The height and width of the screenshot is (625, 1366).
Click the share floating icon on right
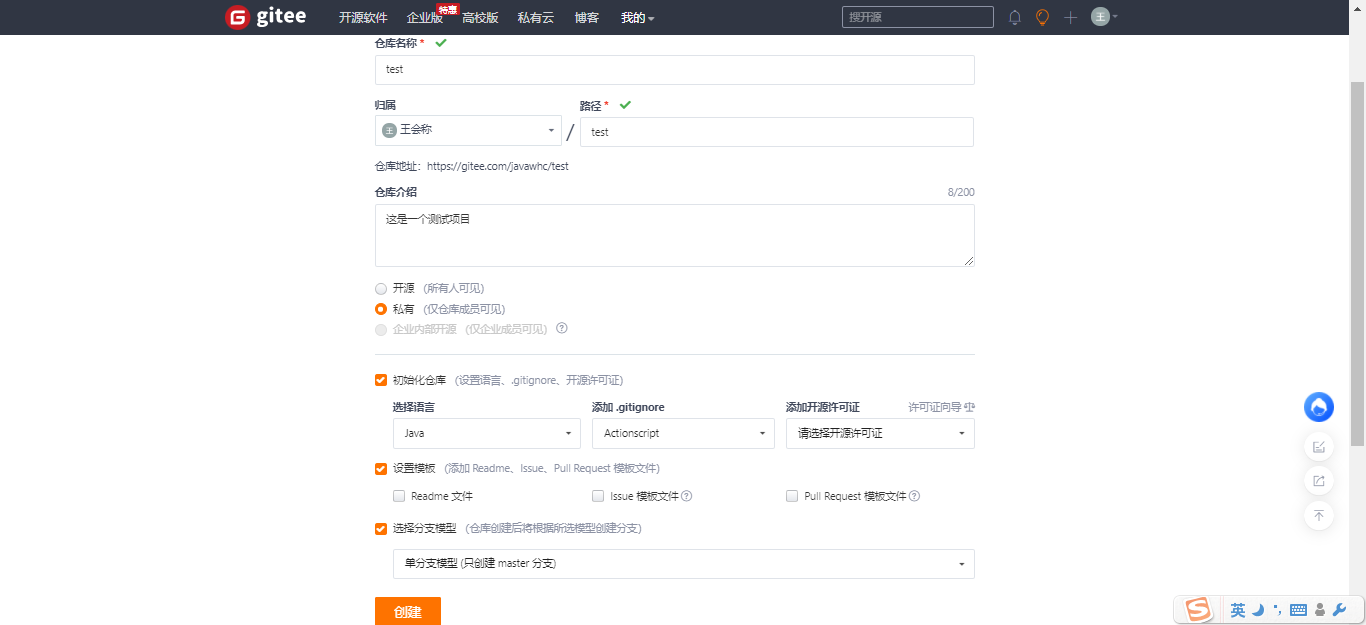pos(1318,480)
